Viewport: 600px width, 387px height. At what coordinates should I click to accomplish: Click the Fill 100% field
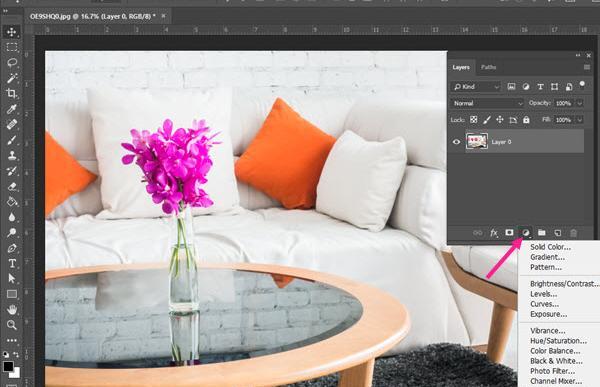(563, 120)
